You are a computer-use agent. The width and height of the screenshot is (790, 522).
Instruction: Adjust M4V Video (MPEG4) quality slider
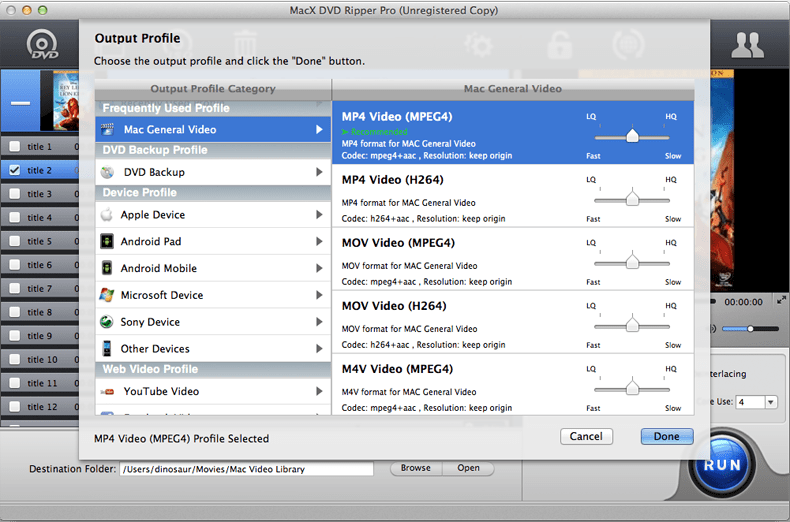(x=632, y=388)
